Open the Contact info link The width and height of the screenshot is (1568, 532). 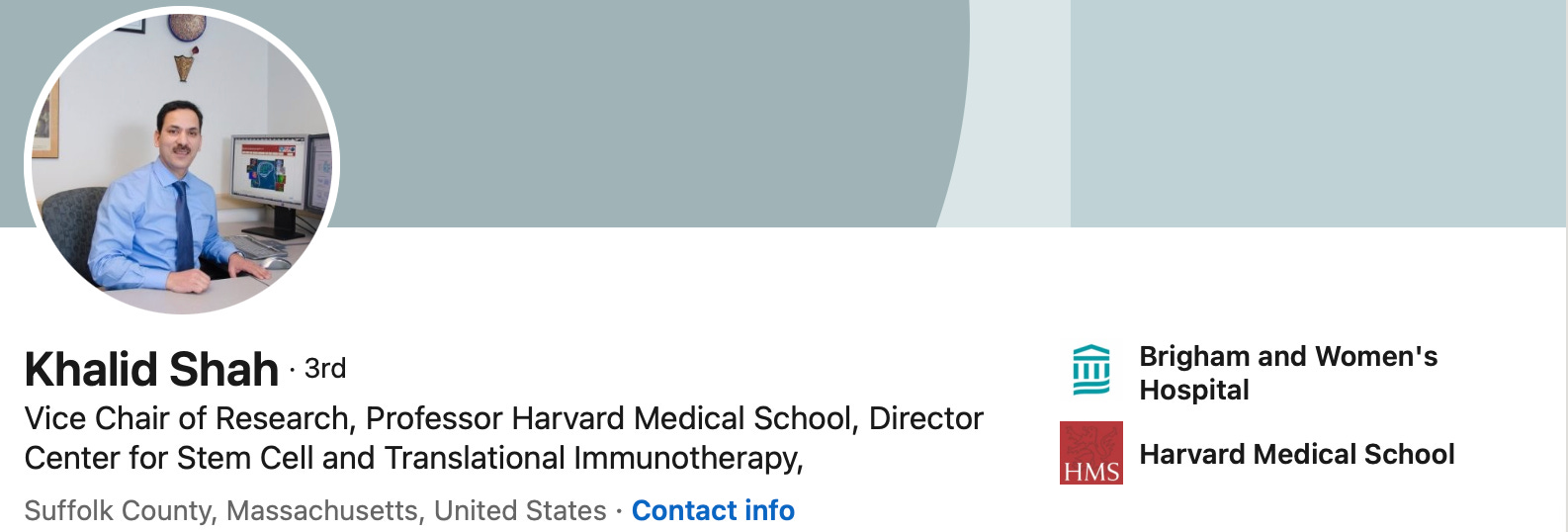[713, 510]
